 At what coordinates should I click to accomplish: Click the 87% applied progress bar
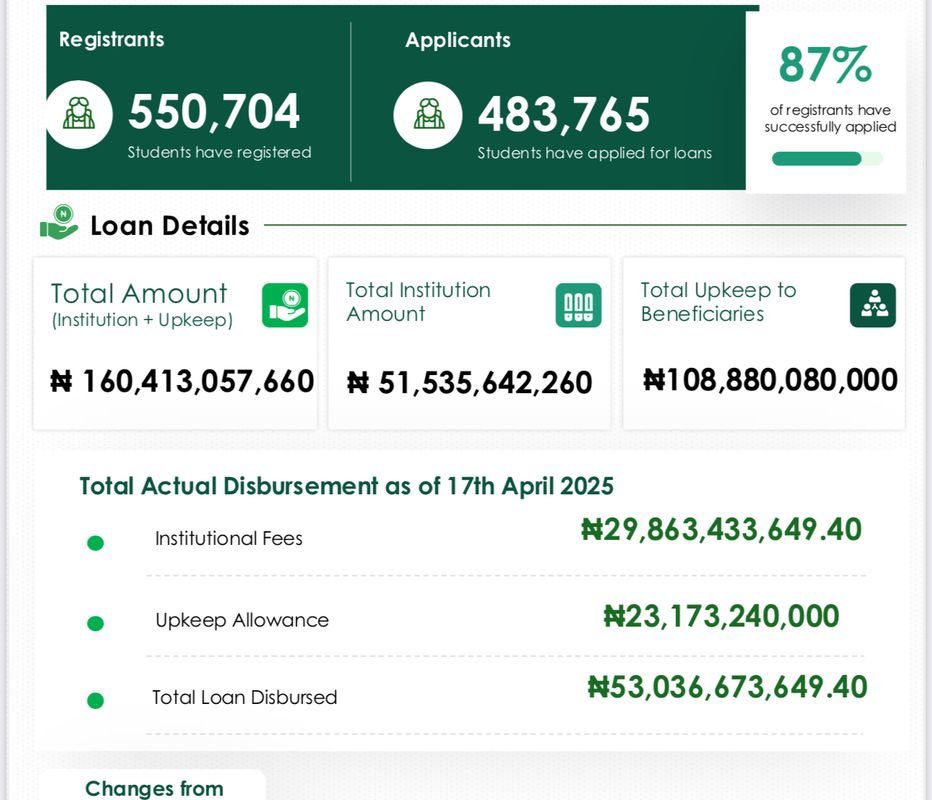827,159
